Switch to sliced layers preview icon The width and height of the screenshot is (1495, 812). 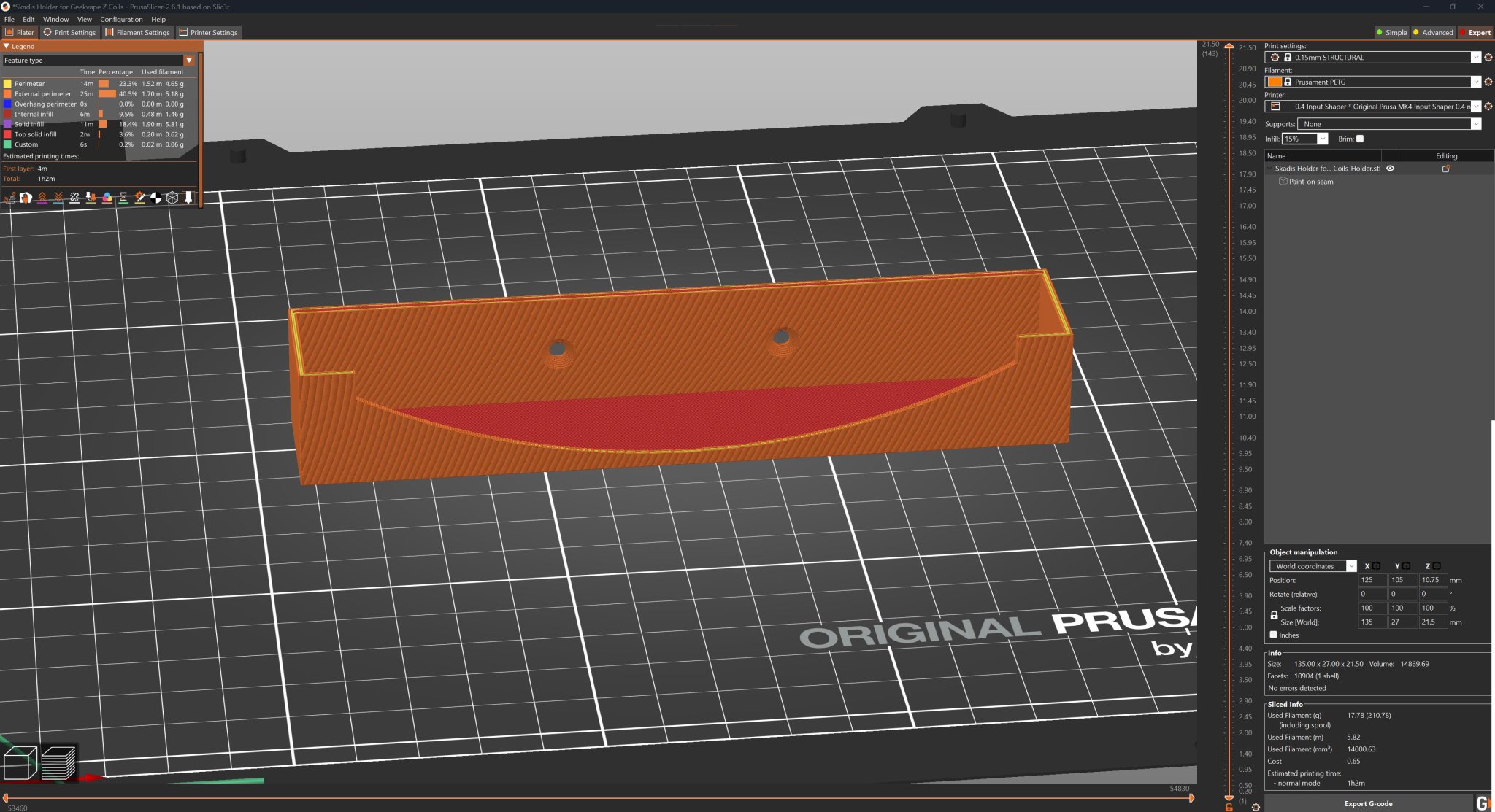point(58,763)
